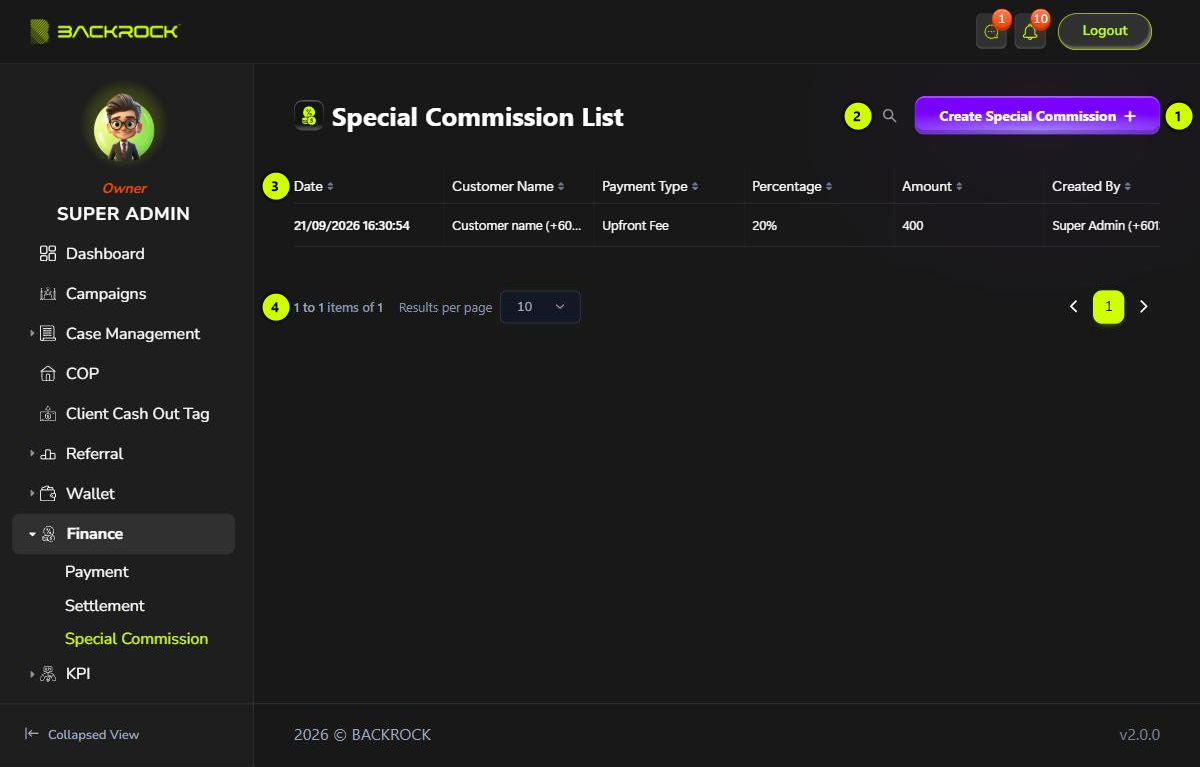This screenshot has height=767, width=1200.
Task: Click the 400 amount cell
Action: pos(912,226)
